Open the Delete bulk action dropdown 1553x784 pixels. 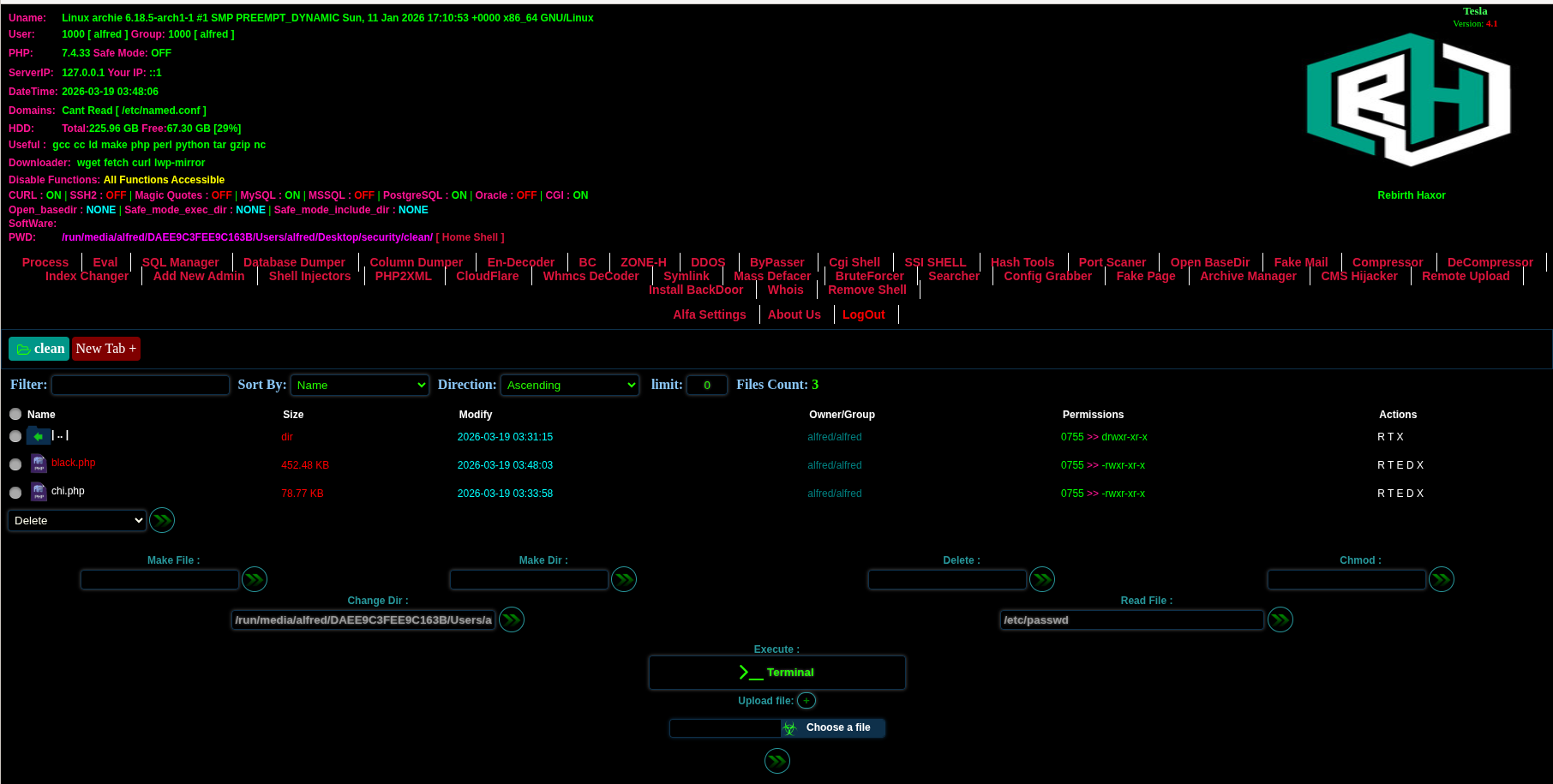tap(77, 520)
